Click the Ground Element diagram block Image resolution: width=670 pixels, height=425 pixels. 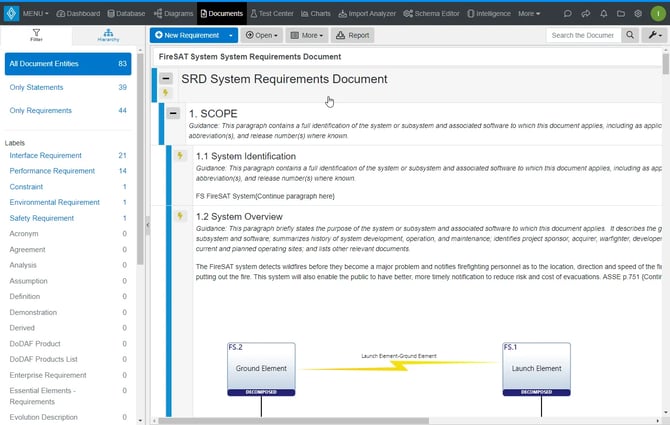pos(261,369)
